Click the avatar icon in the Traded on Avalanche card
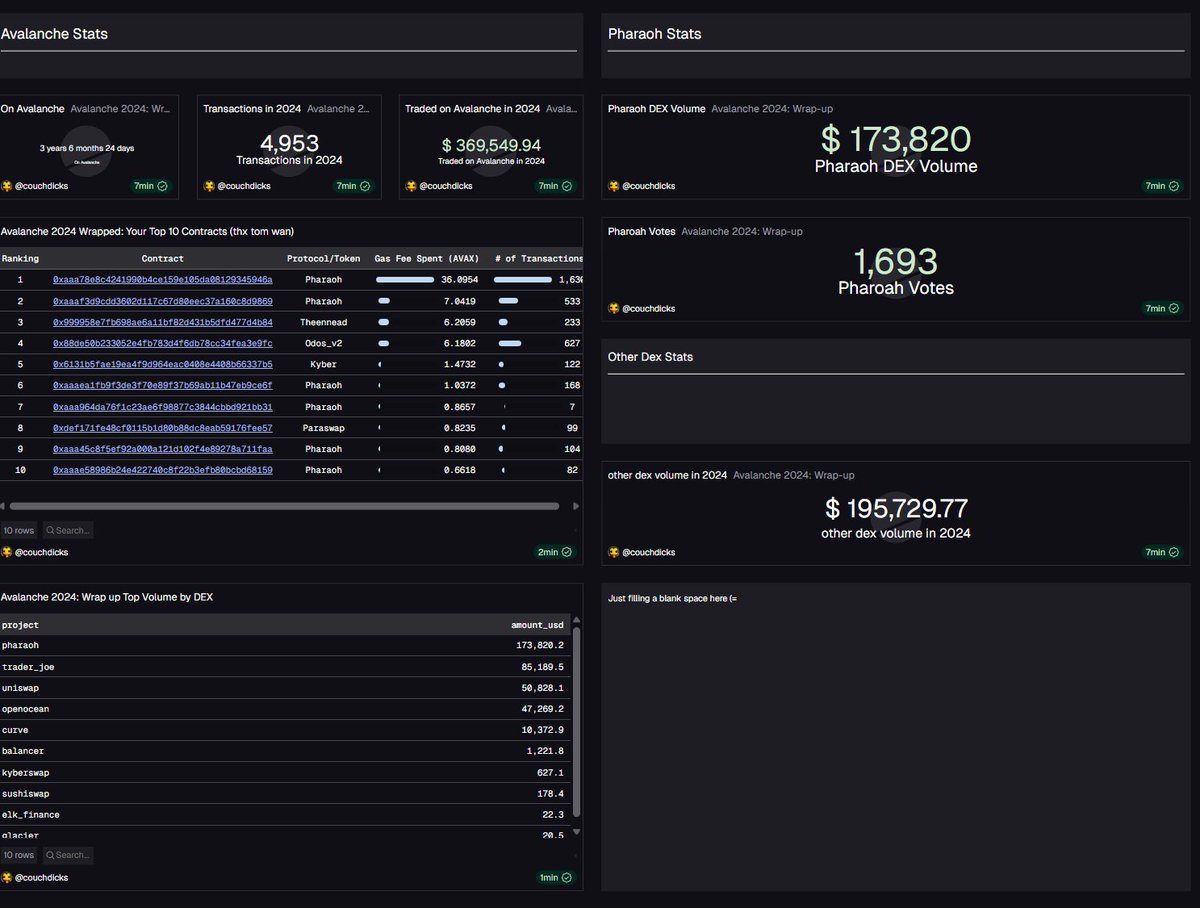The width and height of the screenshot is (1200, 908). [x=411, y=186]
